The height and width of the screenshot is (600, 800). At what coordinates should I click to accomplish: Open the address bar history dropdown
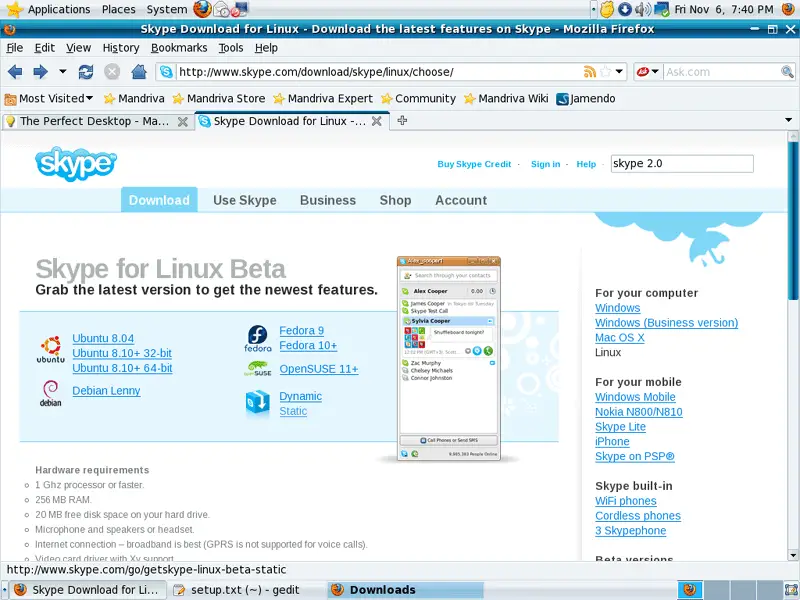619,72
